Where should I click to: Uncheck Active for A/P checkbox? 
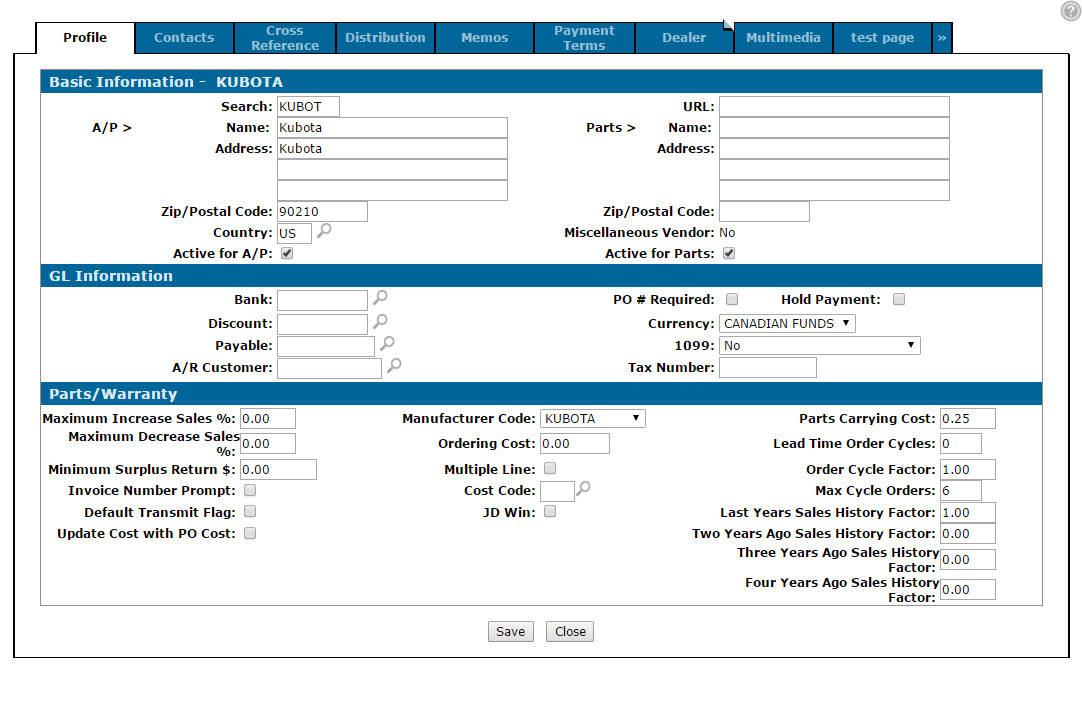click(287, 253)
